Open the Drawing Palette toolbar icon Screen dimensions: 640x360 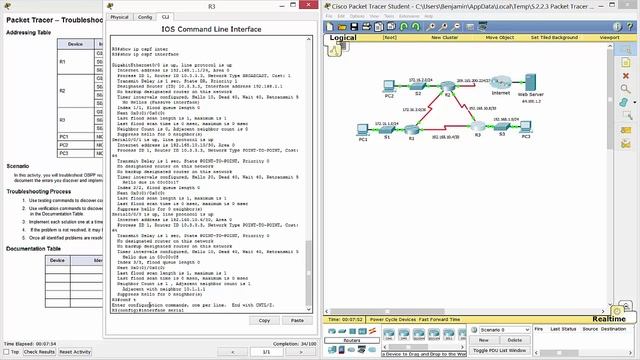(x=470, y=27)
